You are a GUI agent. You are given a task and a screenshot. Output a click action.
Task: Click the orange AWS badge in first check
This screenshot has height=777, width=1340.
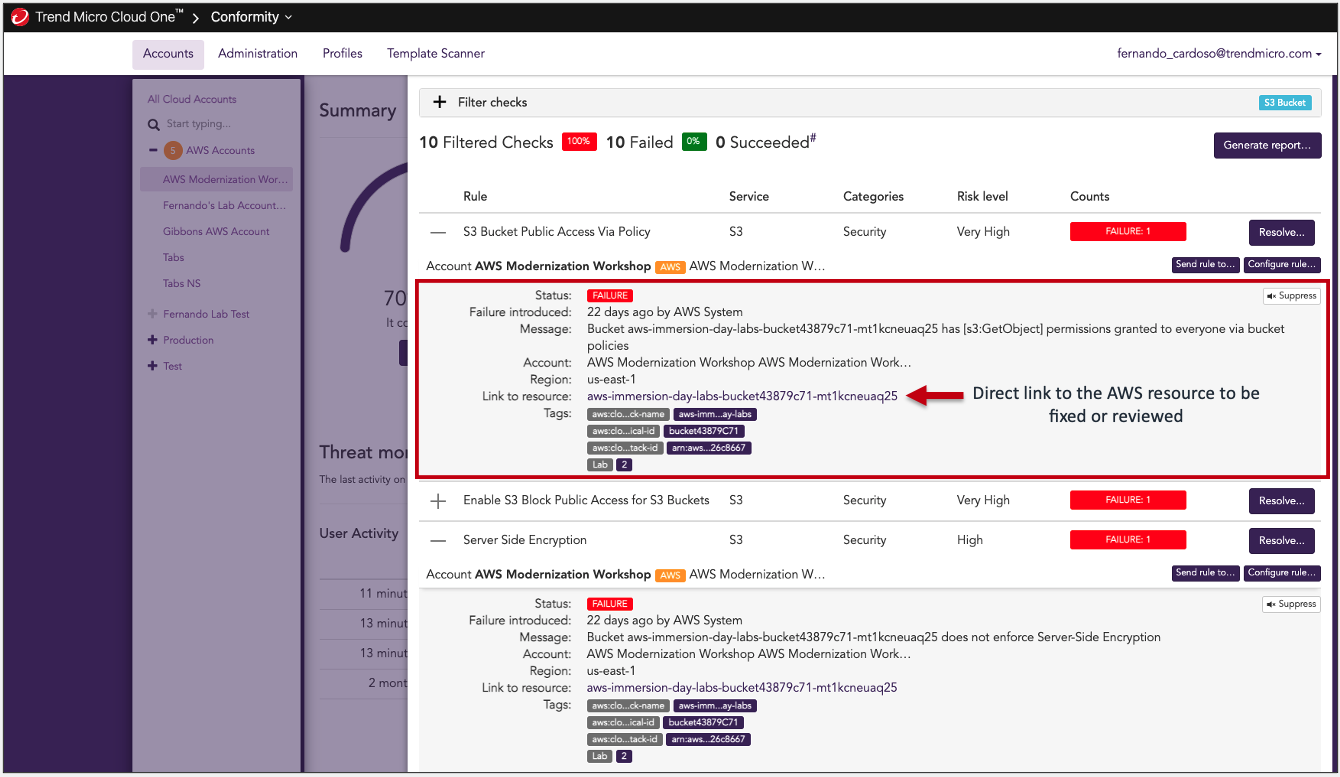[670, 267]
